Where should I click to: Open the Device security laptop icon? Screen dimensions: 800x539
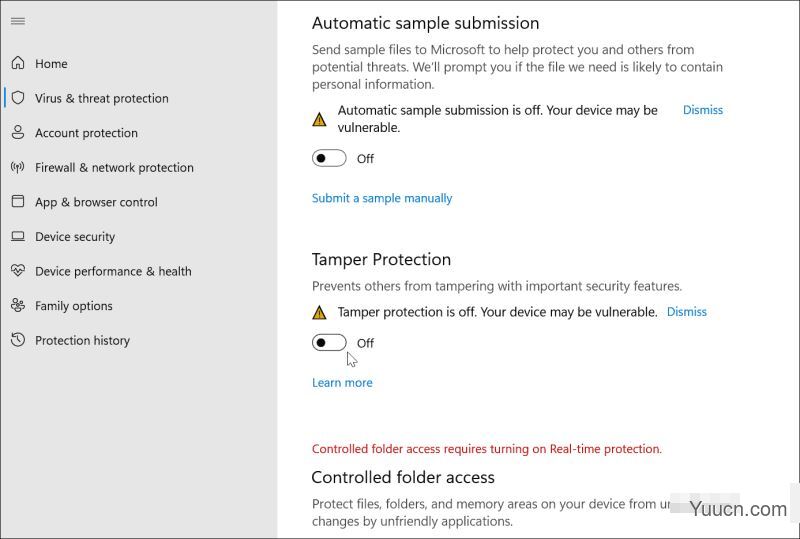pos(18,236)
